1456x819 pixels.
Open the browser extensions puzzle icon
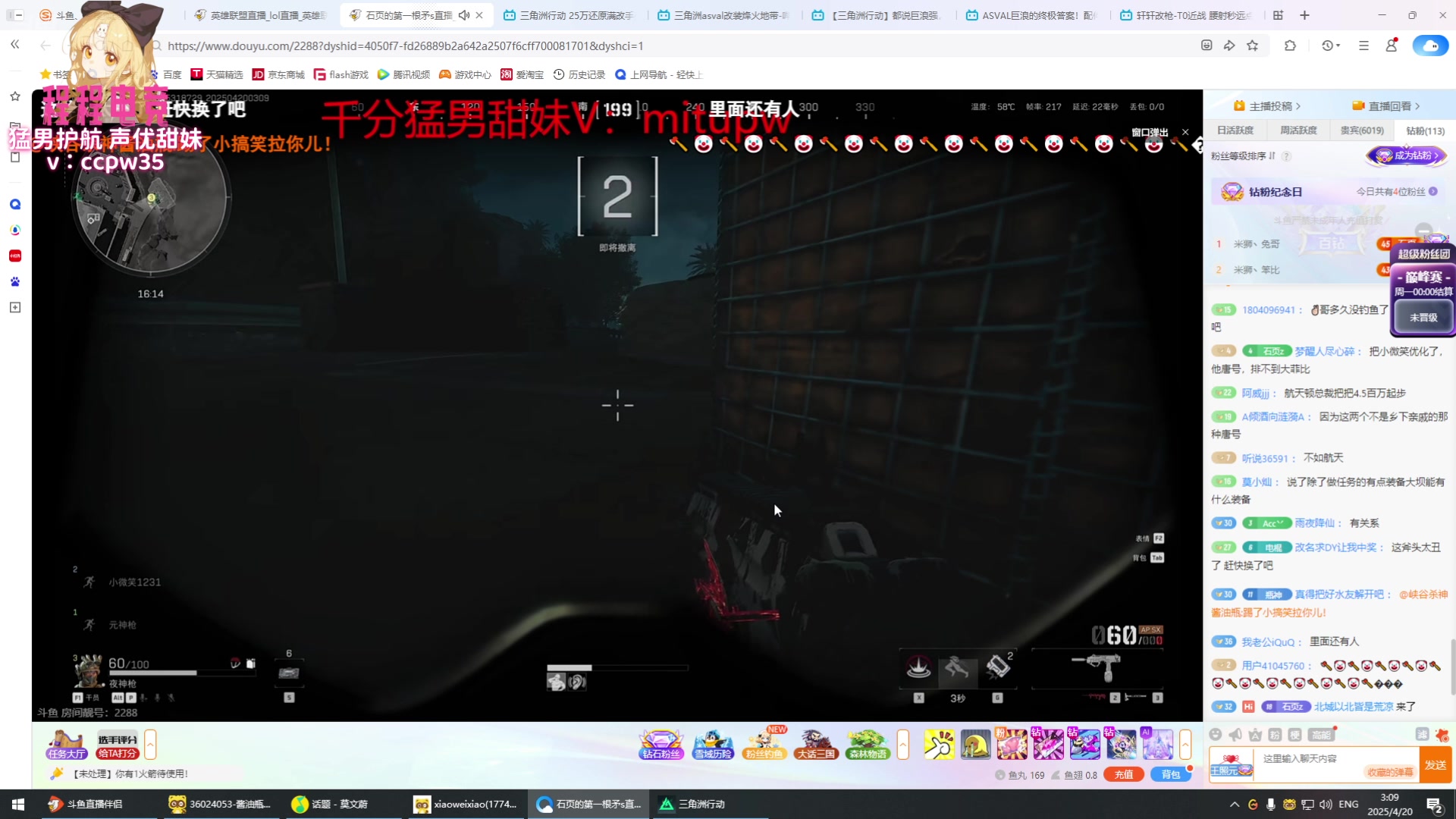(x=1290, y=45)
